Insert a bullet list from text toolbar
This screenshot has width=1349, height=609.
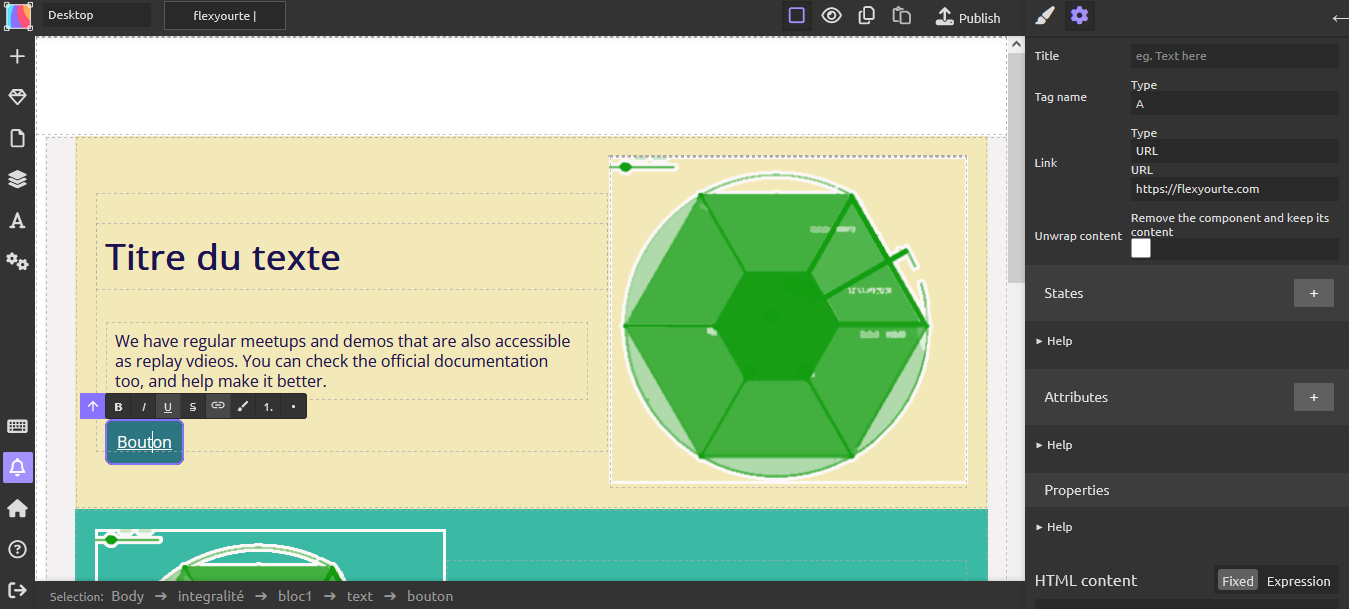tap(293, 407)
